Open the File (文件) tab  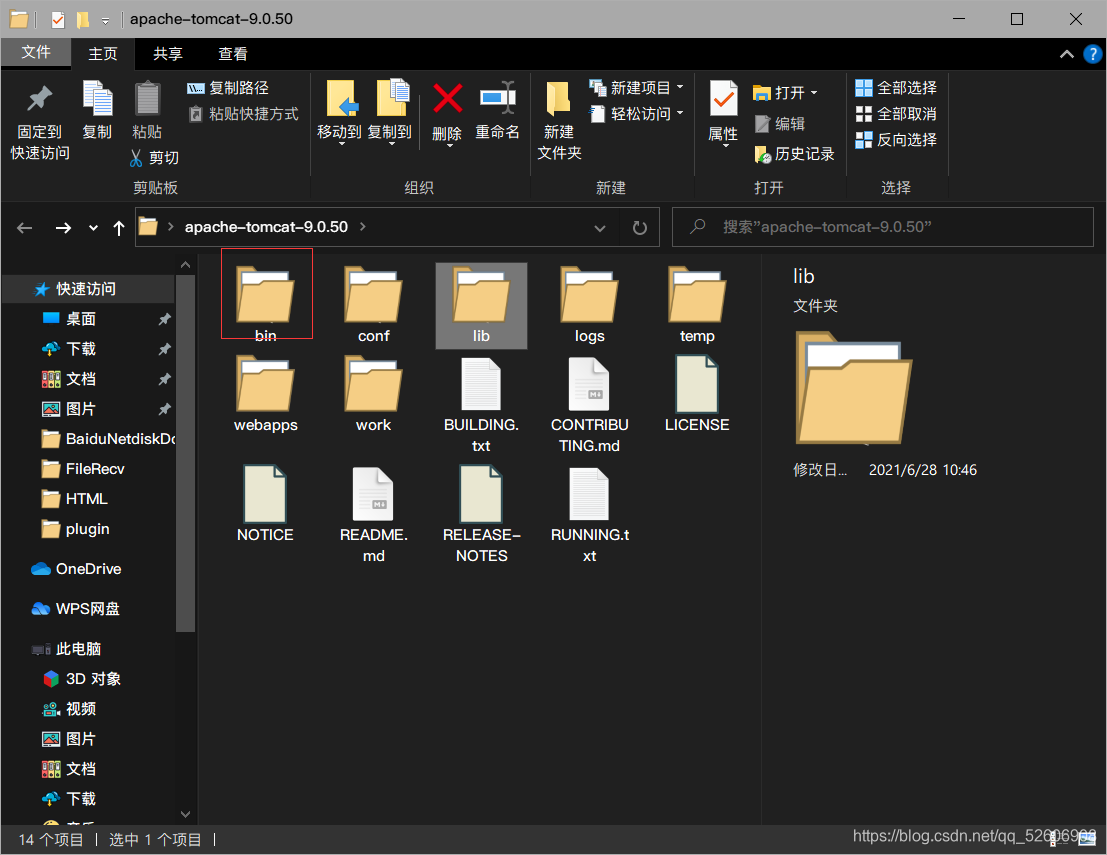(36, 52)
